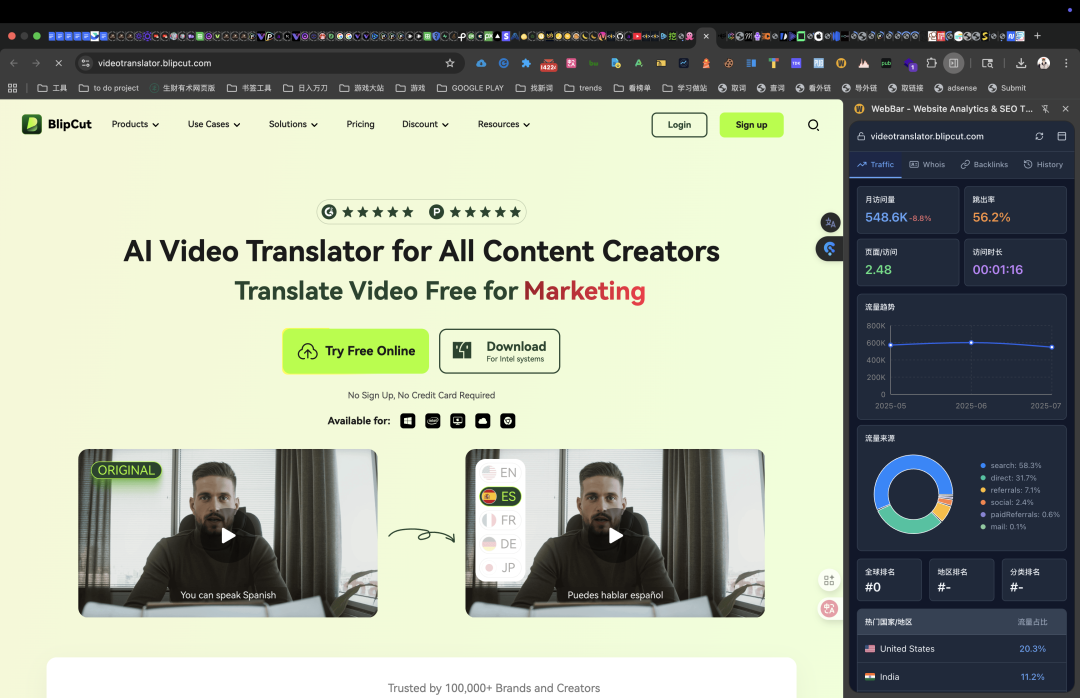Expand the Solutions dropdown
The image size is (1080, 698).
click(293, 124)
